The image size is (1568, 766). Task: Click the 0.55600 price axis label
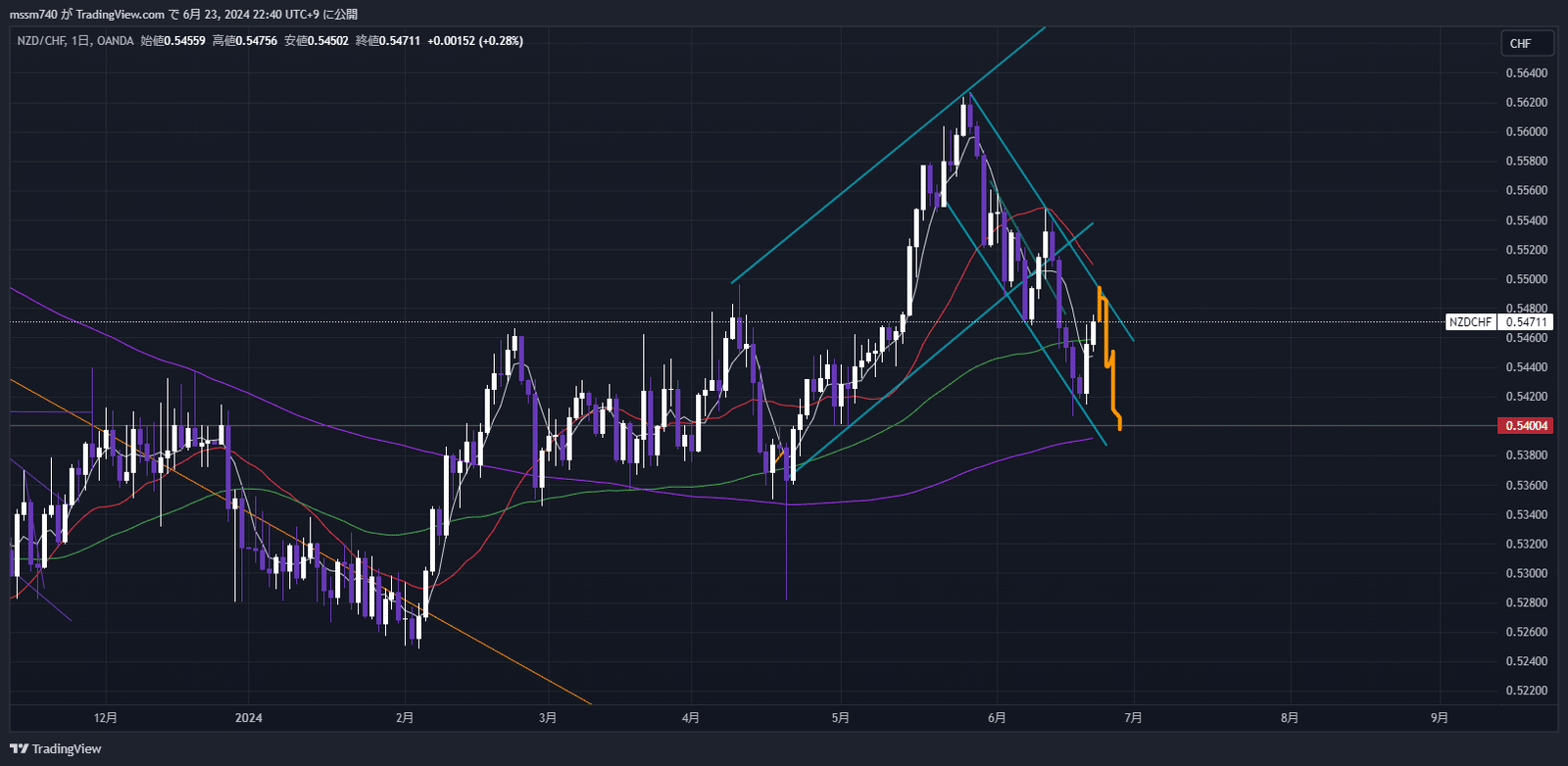(1526, 191)
